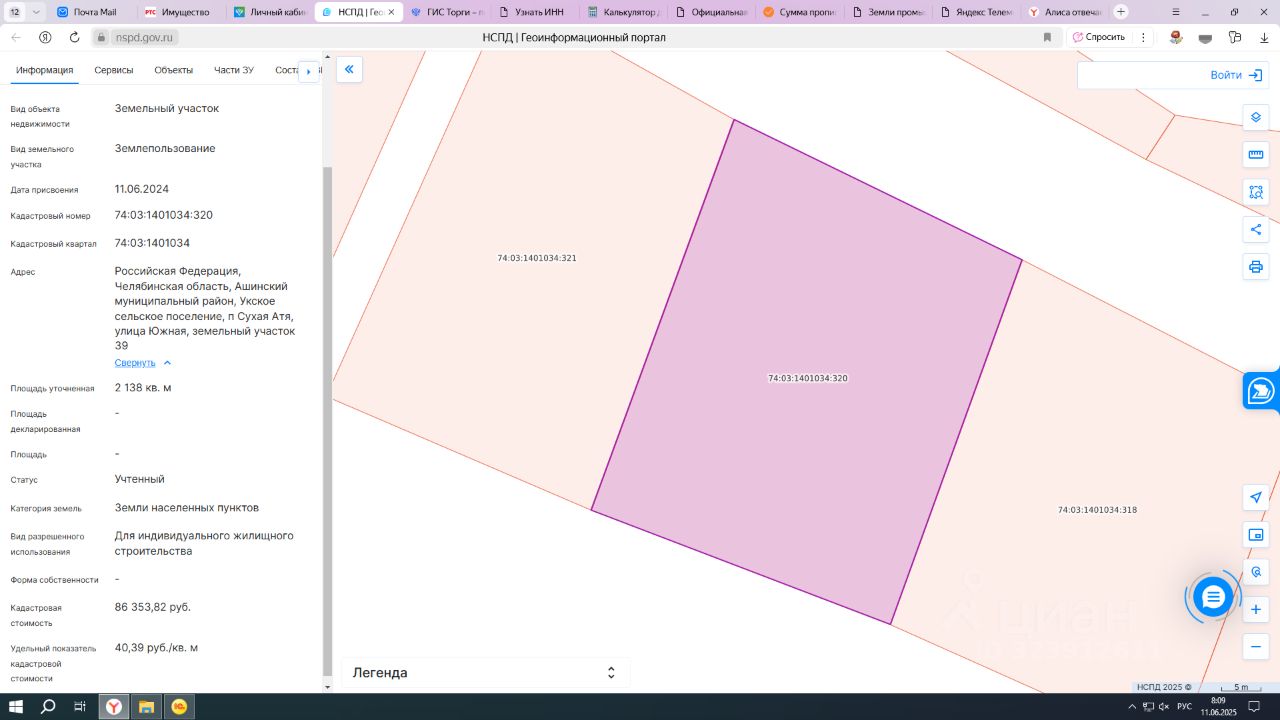The image size is (1280, 720).
Task: Print the map view
Action: pos(1256,267)
